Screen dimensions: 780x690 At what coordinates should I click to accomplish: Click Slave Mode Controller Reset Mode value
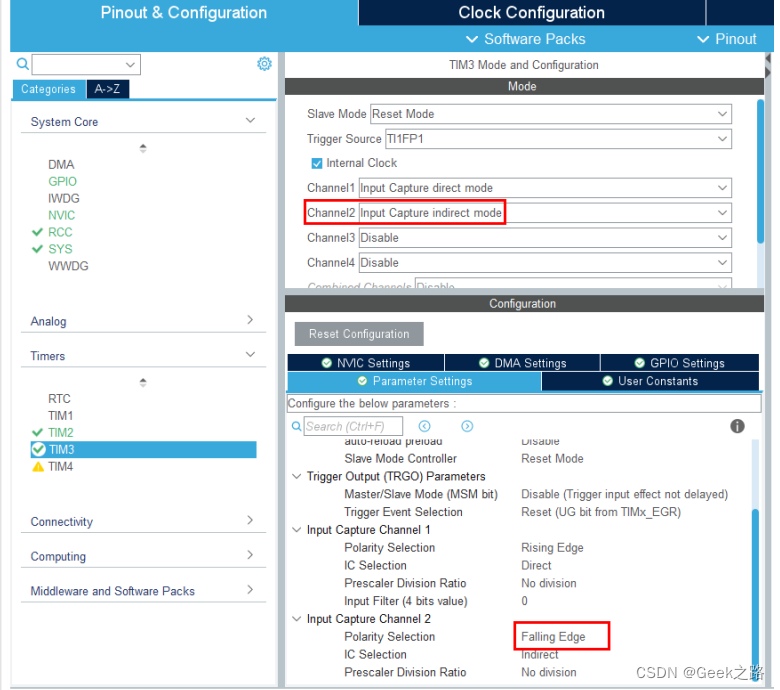coord(552,459)
